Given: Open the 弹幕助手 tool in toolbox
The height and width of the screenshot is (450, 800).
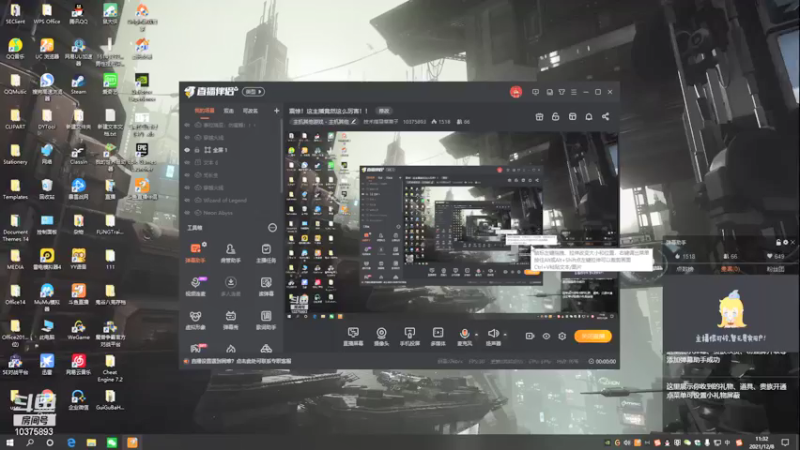Looking at the screenshot, I should pos(195,253).
